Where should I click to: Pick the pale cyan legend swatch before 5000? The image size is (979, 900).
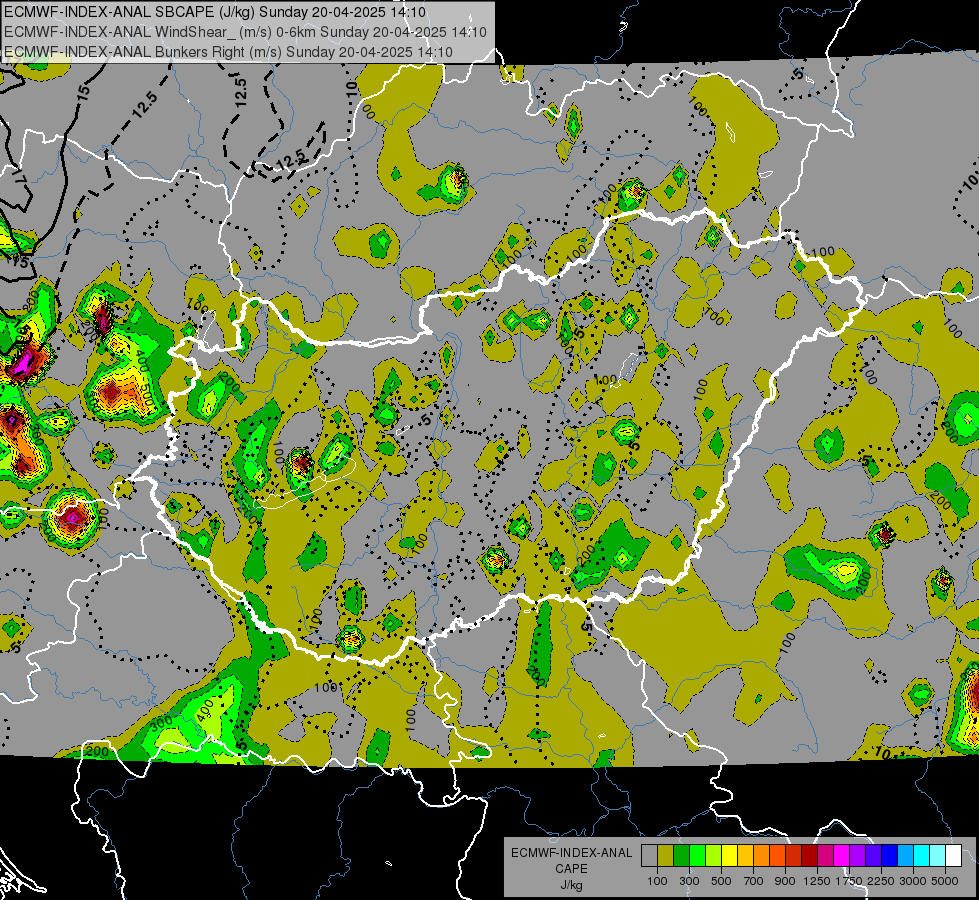[x=938, y=855]
